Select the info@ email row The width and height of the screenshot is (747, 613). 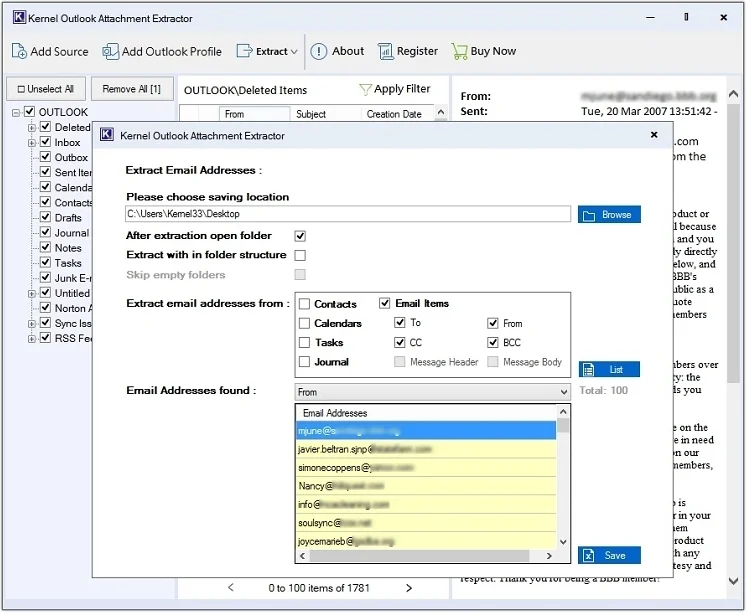click(425, 504)
